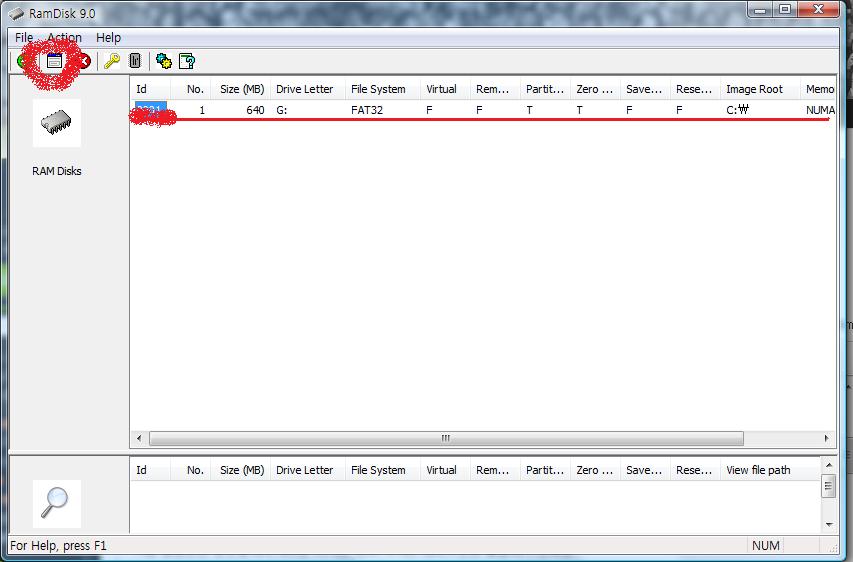Open the properties window toolbar icon

click(54, 61)
